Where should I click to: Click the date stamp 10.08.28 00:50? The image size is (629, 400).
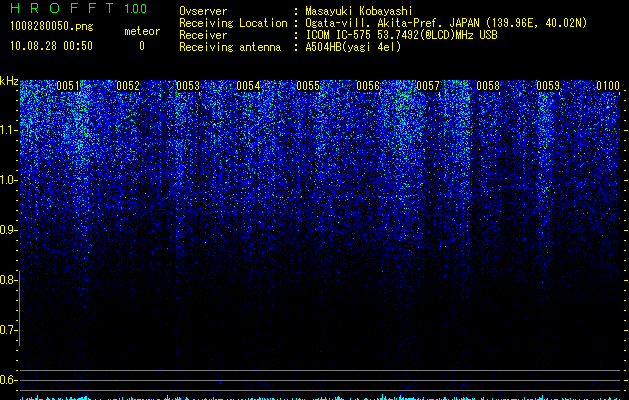[51, 46]
